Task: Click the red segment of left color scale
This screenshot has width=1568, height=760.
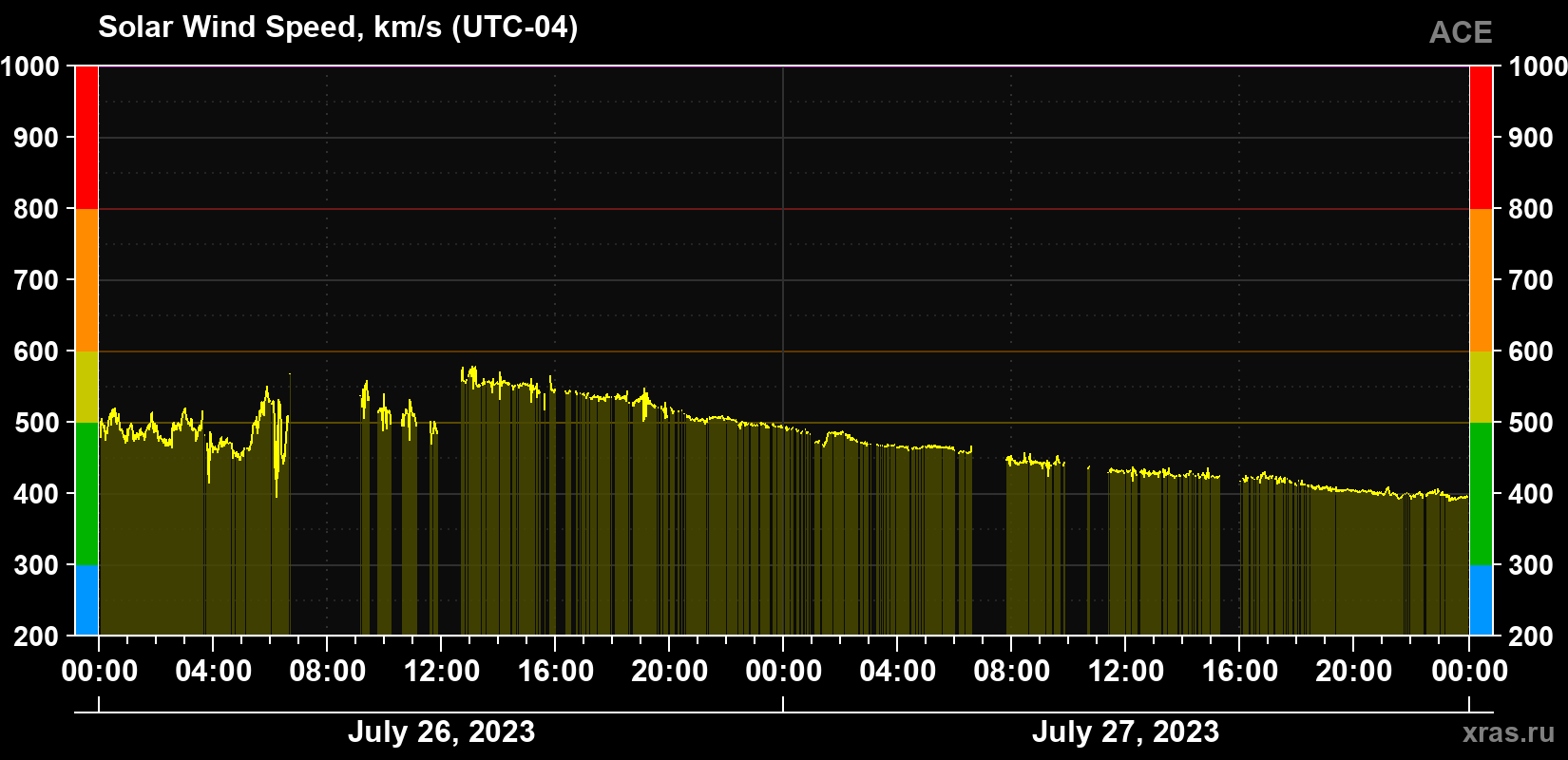Action: point(86,138)
